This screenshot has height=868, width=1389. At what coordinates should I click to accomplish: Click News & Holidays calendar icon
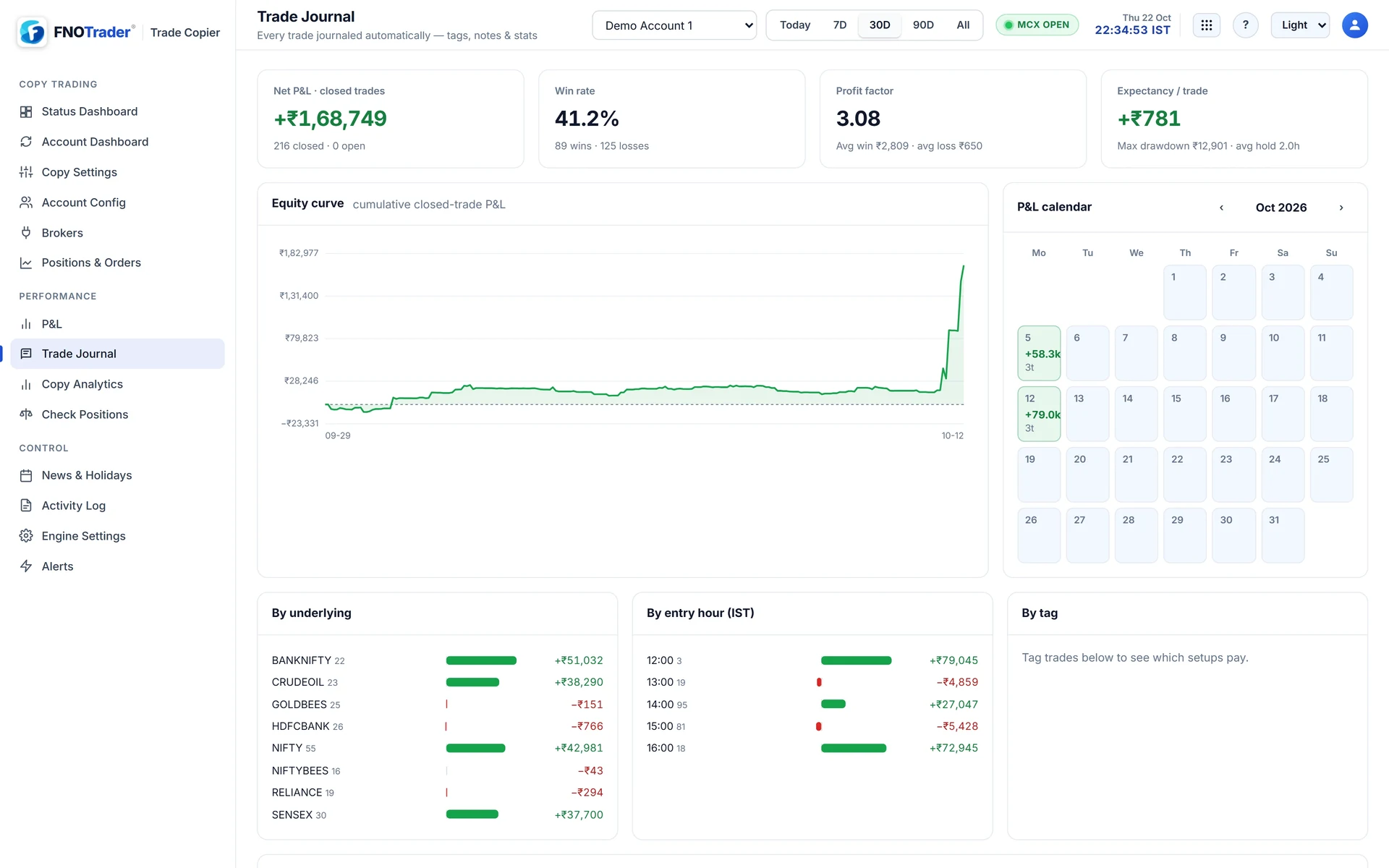tap(26, 475)
